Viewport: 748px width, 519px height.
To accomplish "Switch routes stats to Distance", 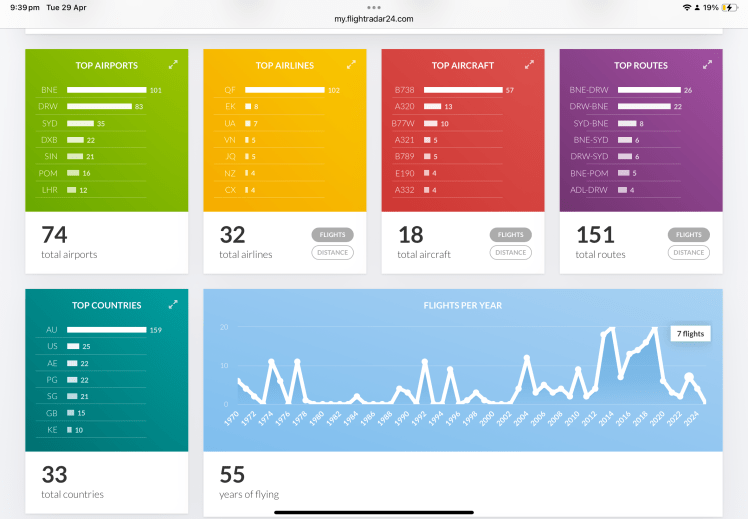I will click(x=688, y=253).
